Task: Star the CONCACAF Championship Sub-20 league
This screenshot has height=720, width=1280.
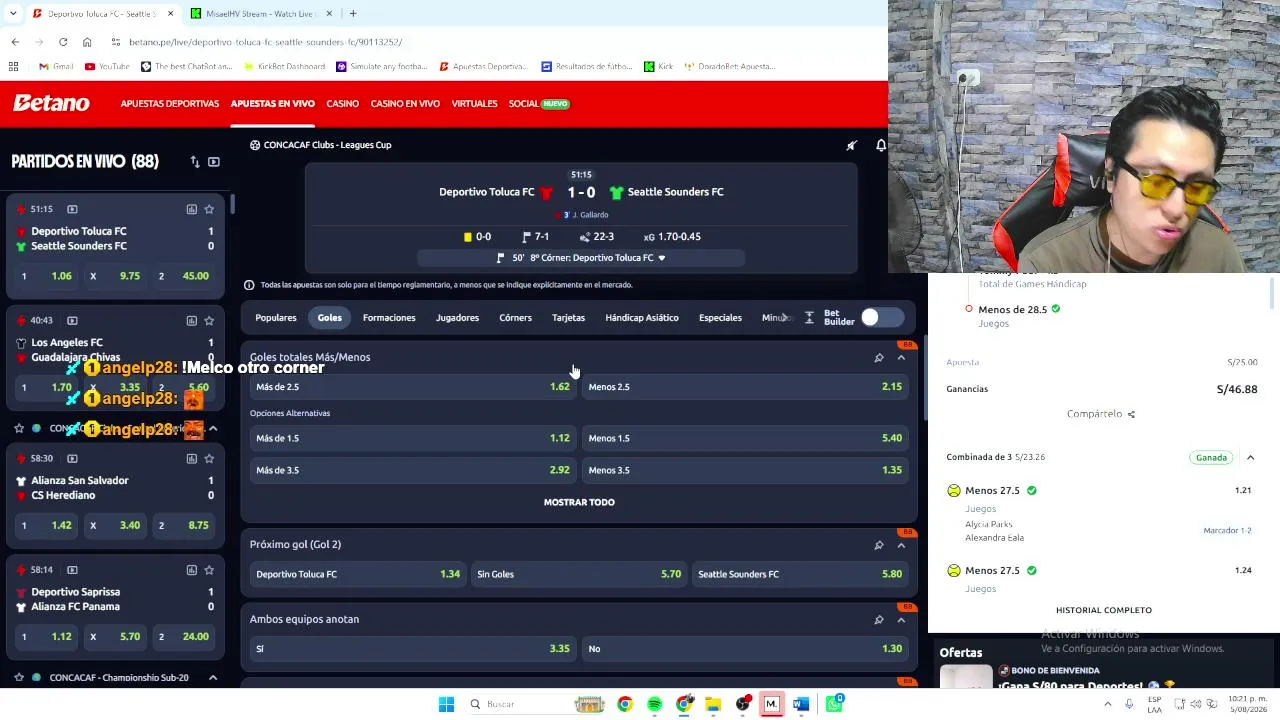Action: pyautogui.click(x=19, y=677)
